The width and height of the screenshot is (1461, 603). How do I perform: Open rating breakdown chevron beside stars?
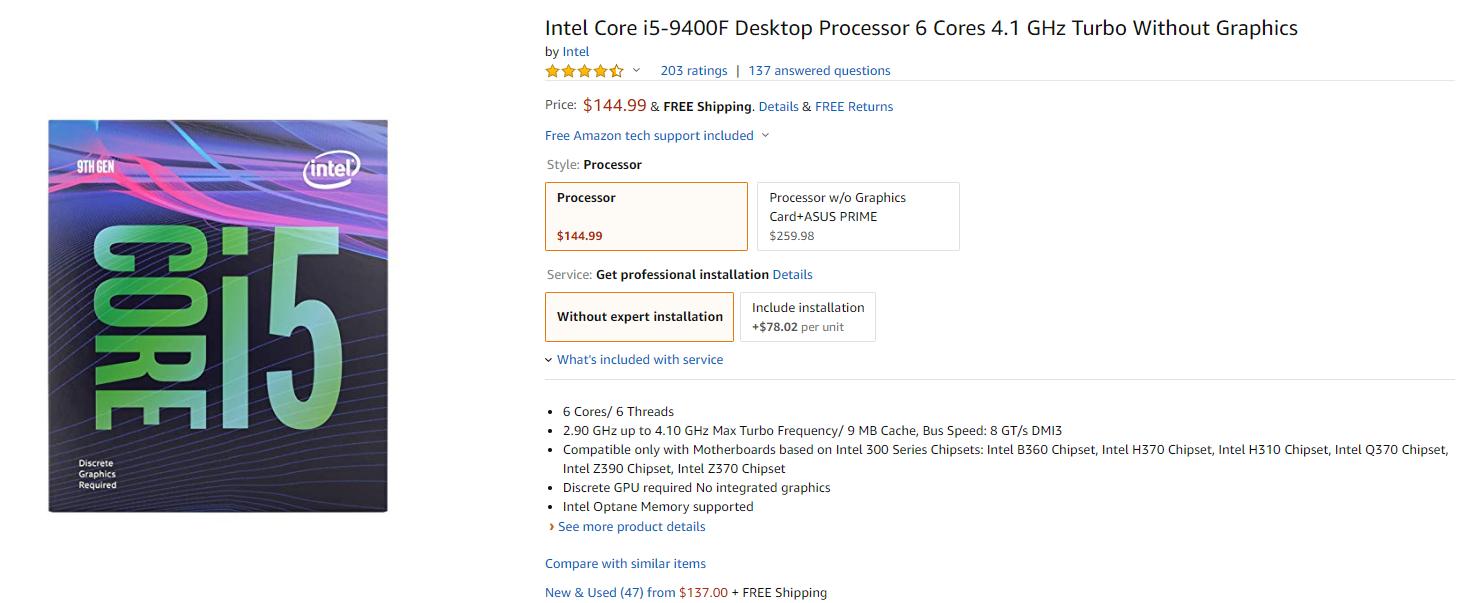[636, 70]
